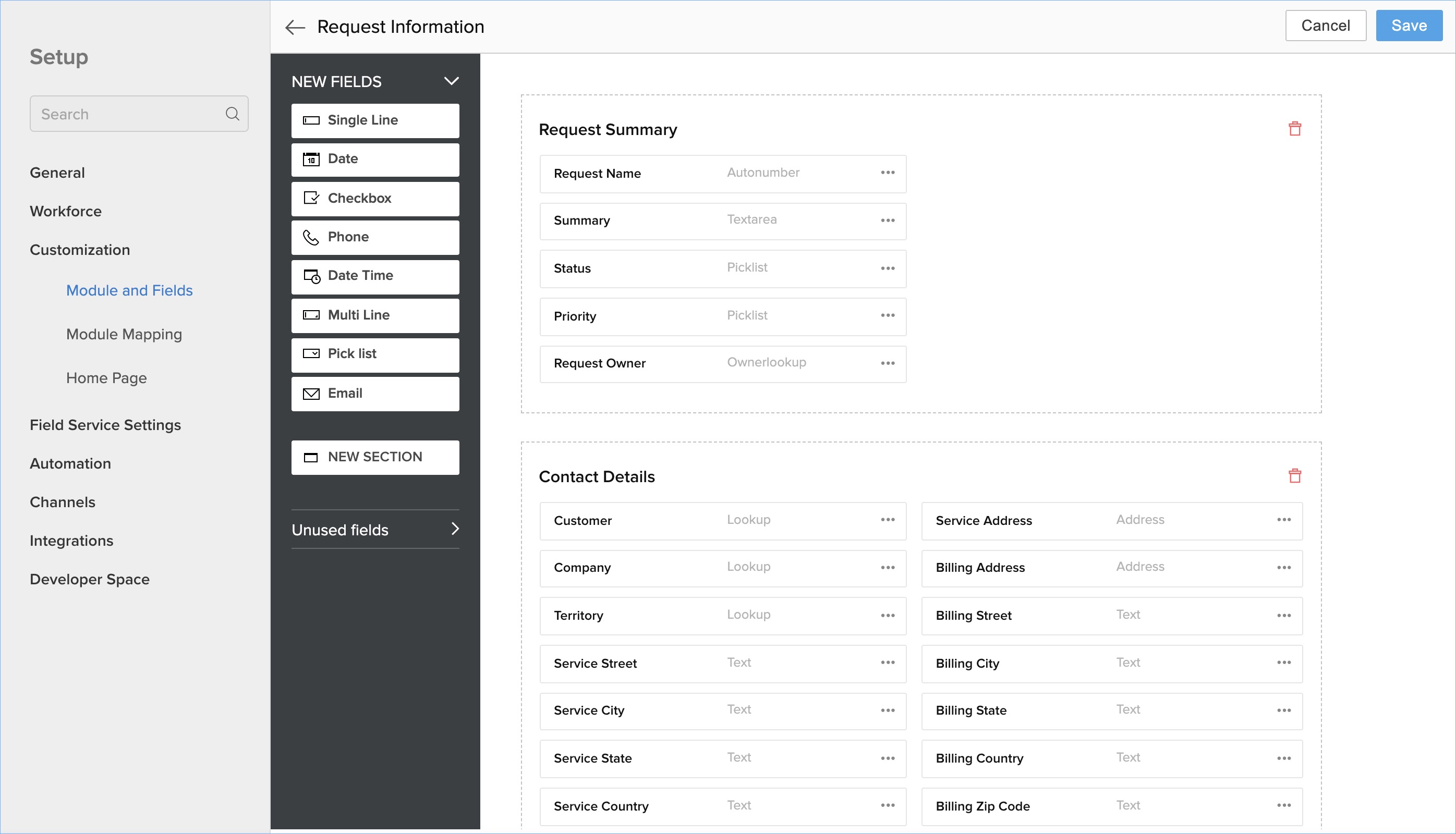Select the Email field tile
Image resolution: width=1456 pixels, height=834 pixels.
pos(375,394)
